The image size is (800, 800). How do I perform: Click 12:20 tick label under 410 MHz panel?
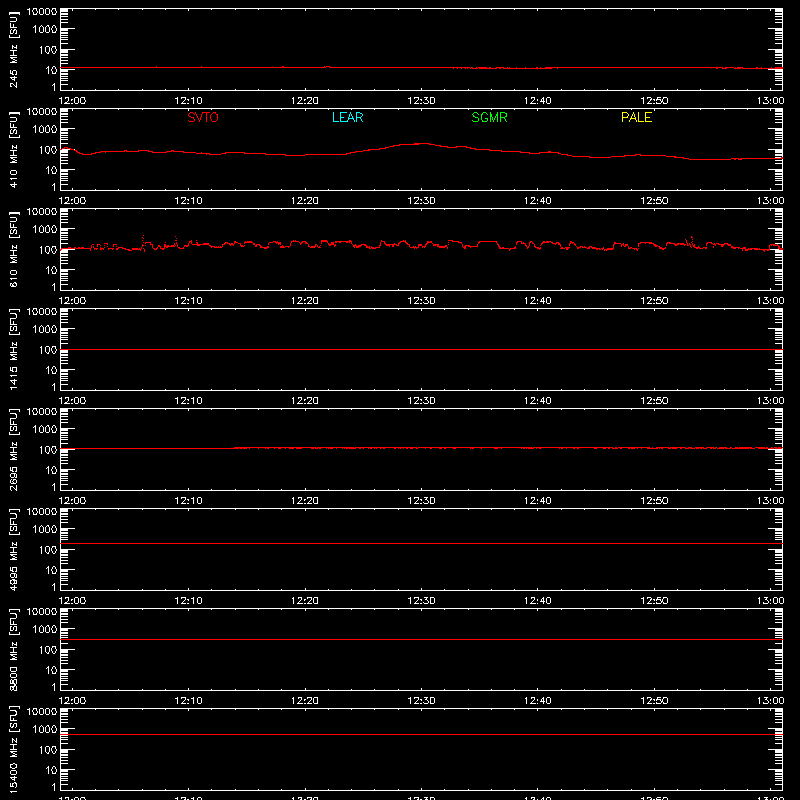(305, 201)
